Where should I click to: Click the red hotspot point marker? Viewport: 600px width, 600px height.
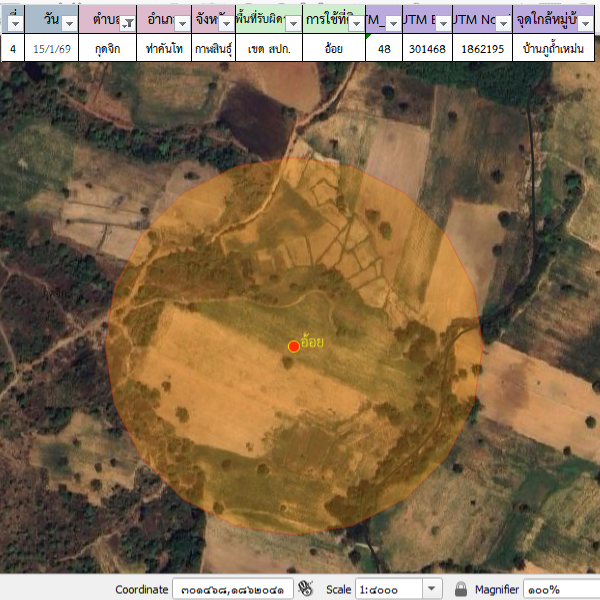294,346
